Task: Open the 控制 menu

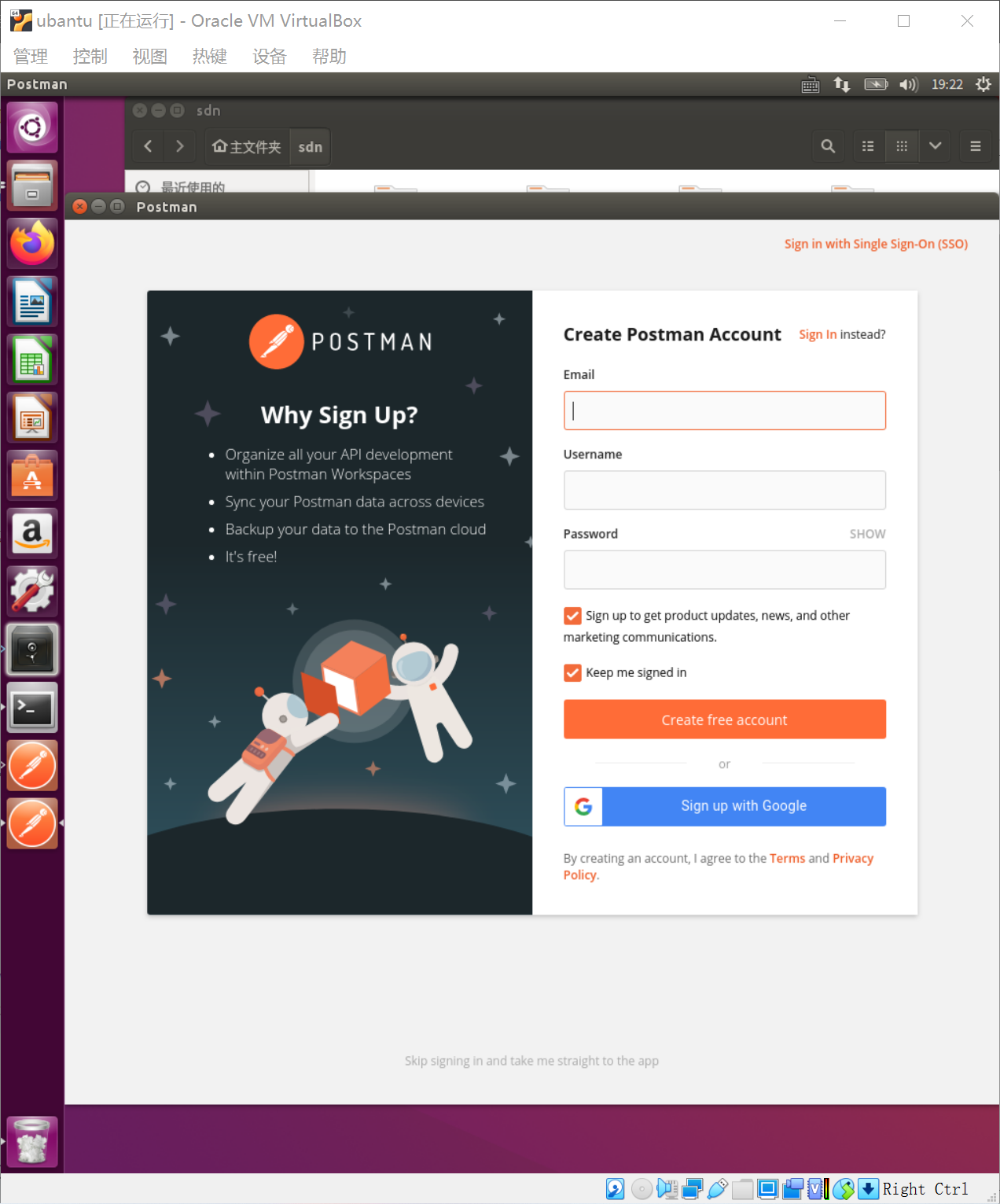Action: click(90, 57)
